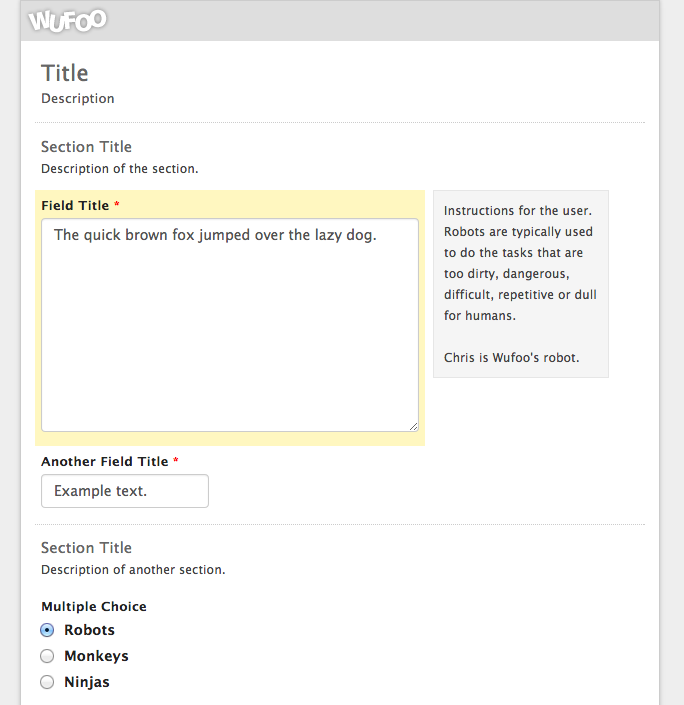Click the Description text under Title
The height and width of the screenshot is (705, 684).
pos(78,99)
